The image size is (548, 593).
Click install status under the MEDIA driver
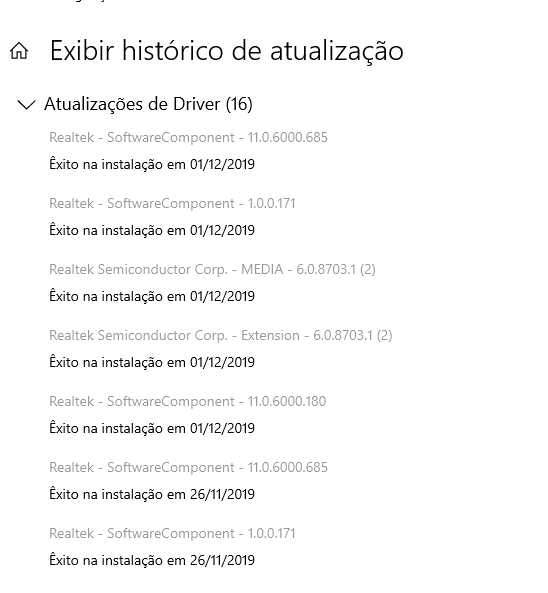152,296
